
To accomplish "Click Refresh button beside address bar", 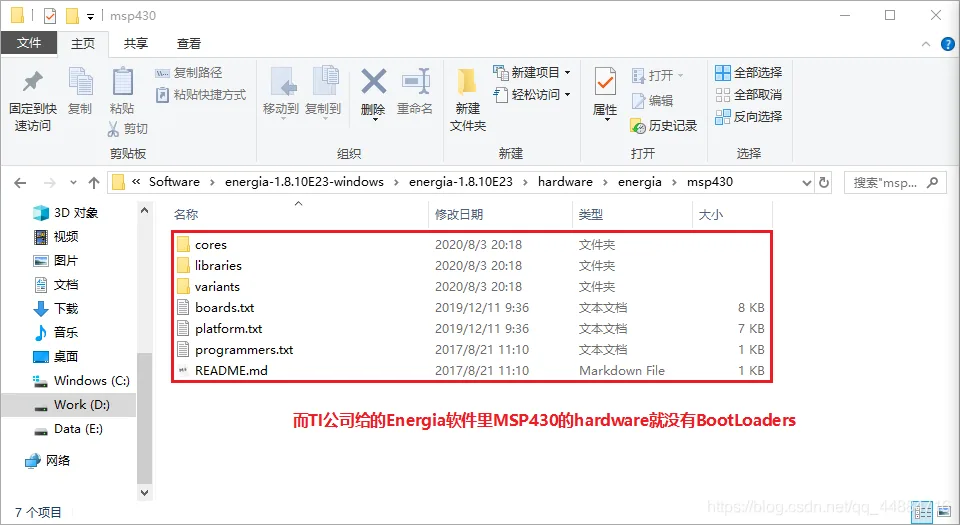I will click(x=824, y=182).
